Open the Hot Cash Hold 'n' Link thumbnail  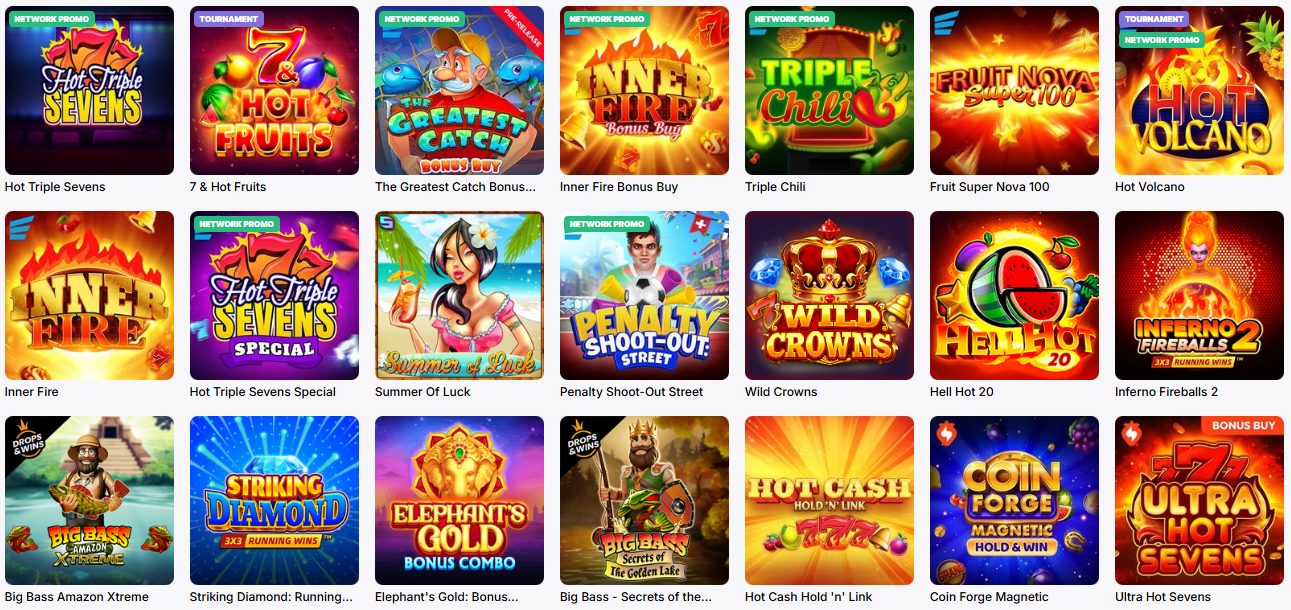tap(829, 501)
